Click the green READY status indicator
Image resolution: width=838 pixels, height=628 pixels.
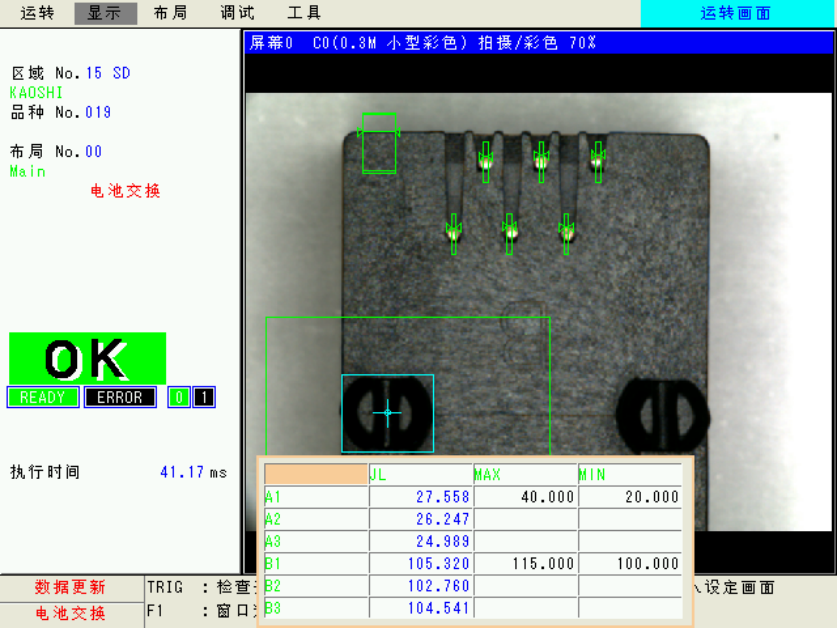[42, 397]
